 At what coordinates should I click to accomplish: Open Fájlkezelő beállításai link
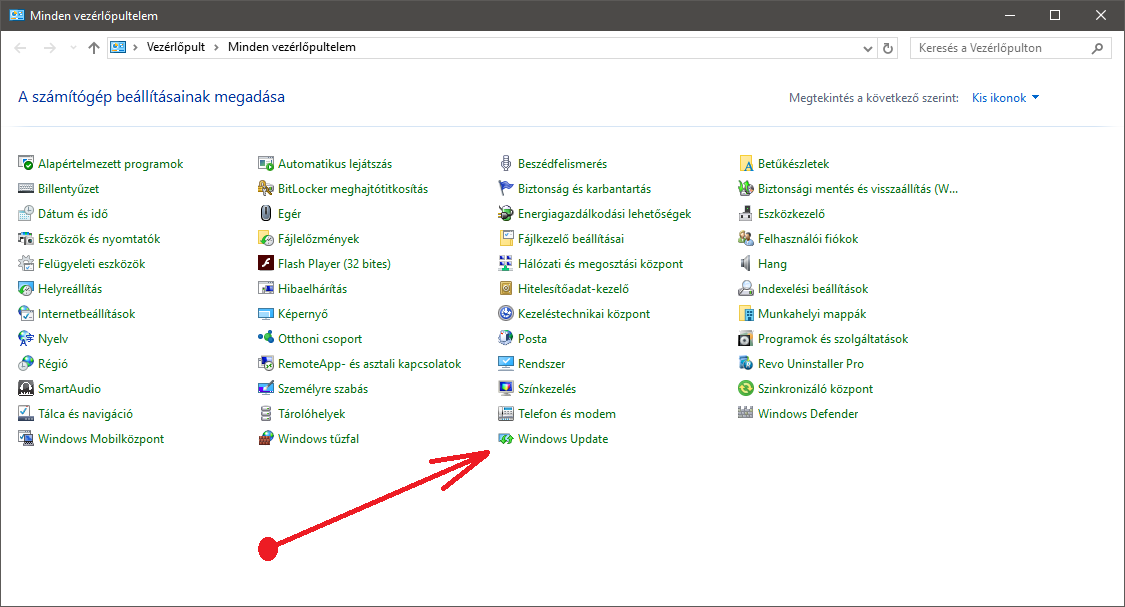[571, 238]
